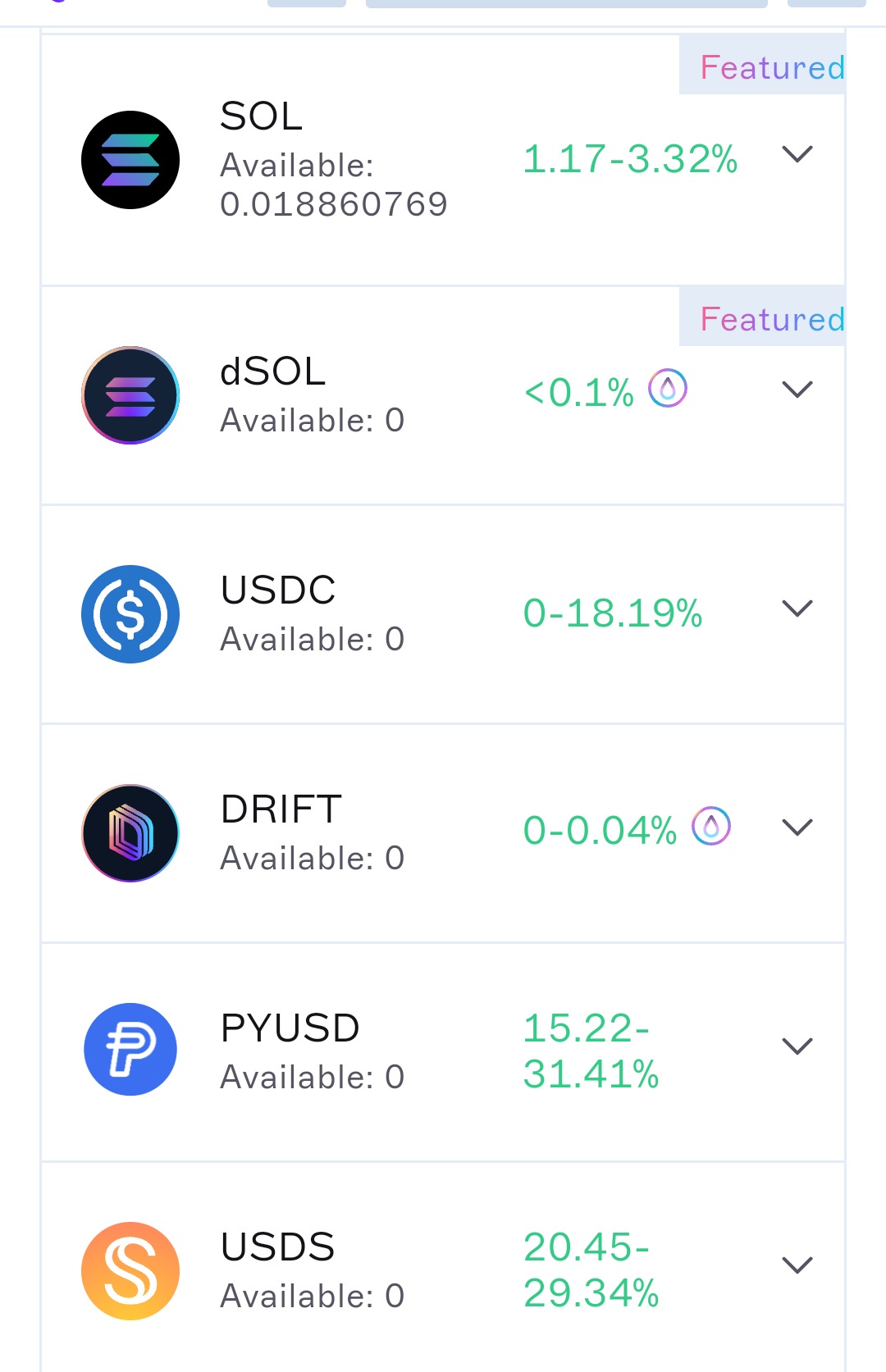The width and height of the screenshot is (886, 1372).
Task: Click the PYUSD 15.22-31.41% rate
Action: pyautogui.click(x=591, y=1051)
